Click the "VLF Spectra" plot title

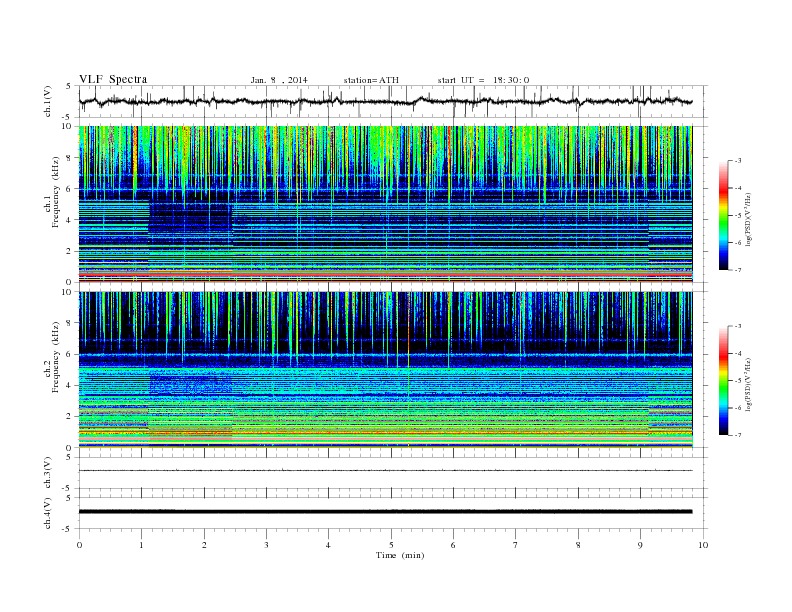(113, 79)
